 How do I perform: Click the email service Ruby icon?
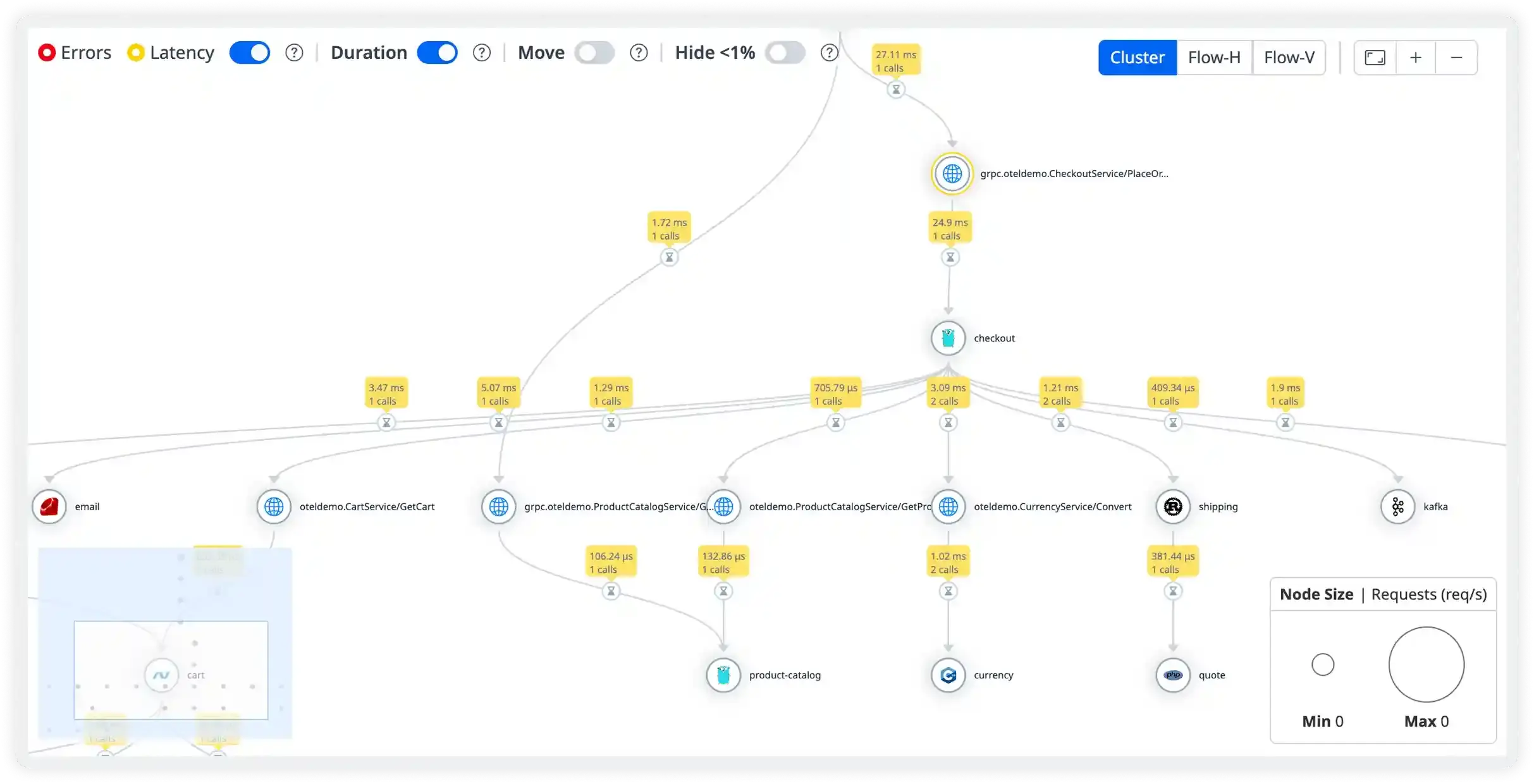[x=49, y=506]
